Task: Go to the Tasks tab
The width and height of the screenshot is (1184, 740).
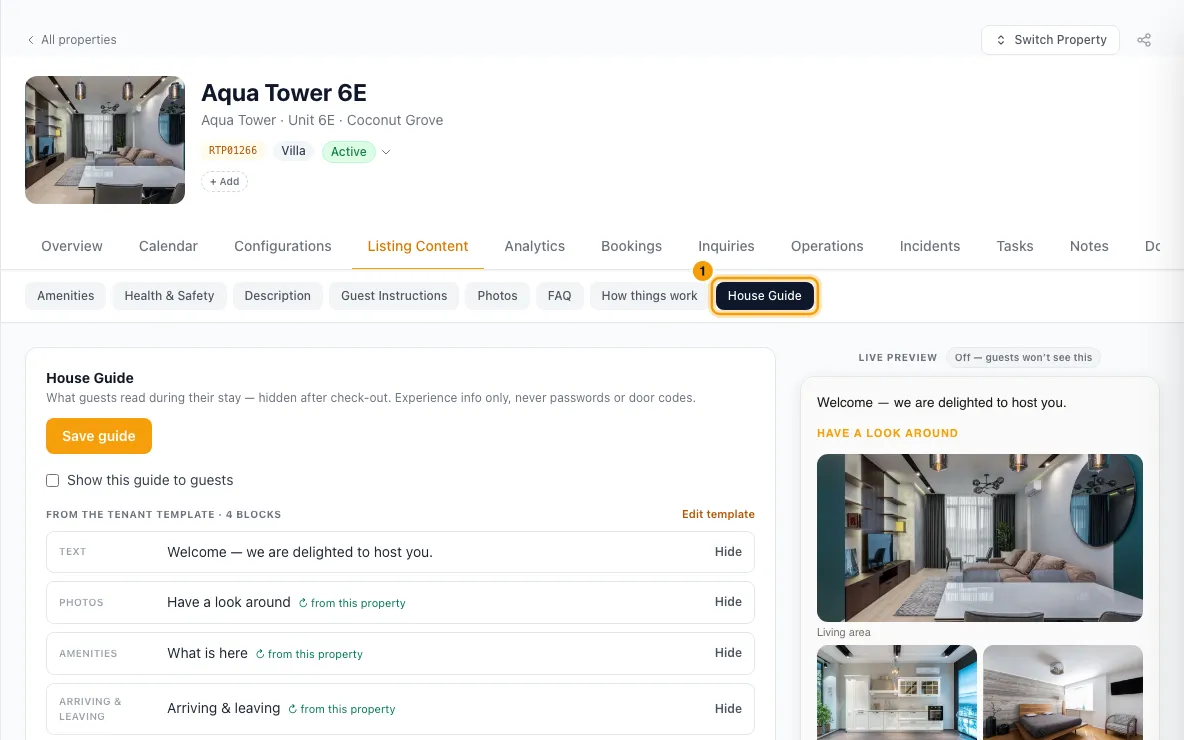Action: click(x=1015, y=246)
